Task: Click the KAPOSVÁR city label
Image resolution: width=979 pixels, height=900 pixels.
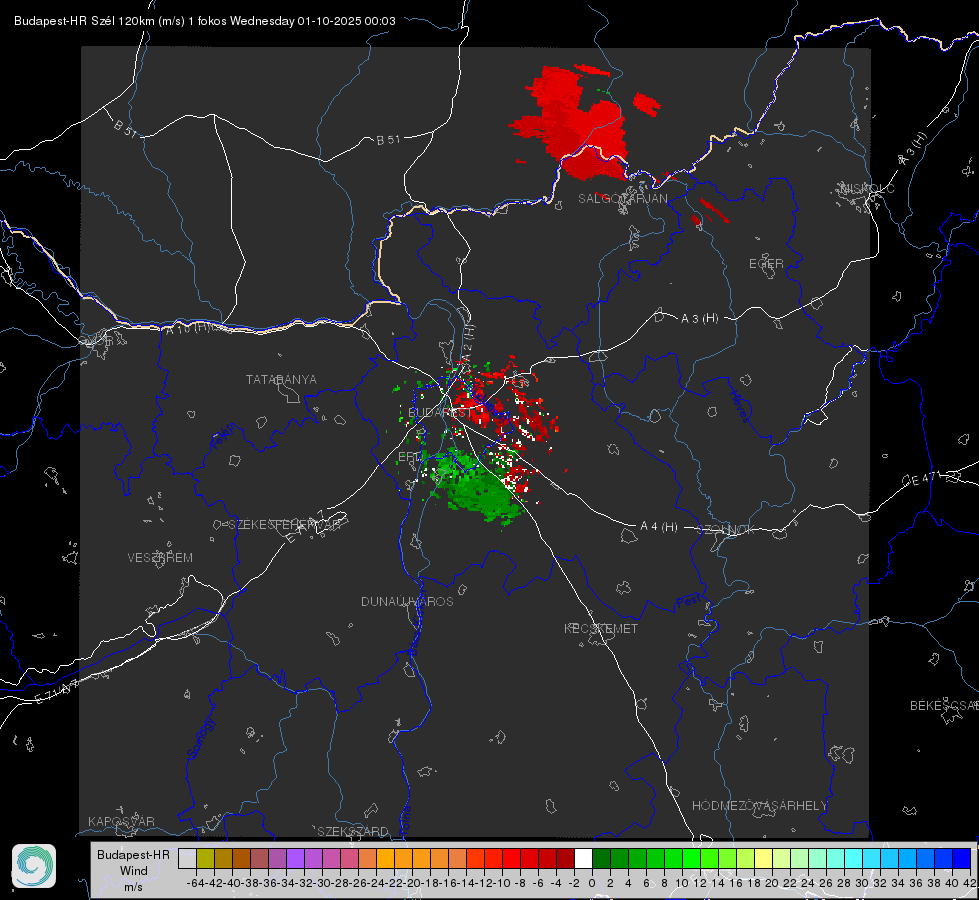Action: click(x=121, y=821)
